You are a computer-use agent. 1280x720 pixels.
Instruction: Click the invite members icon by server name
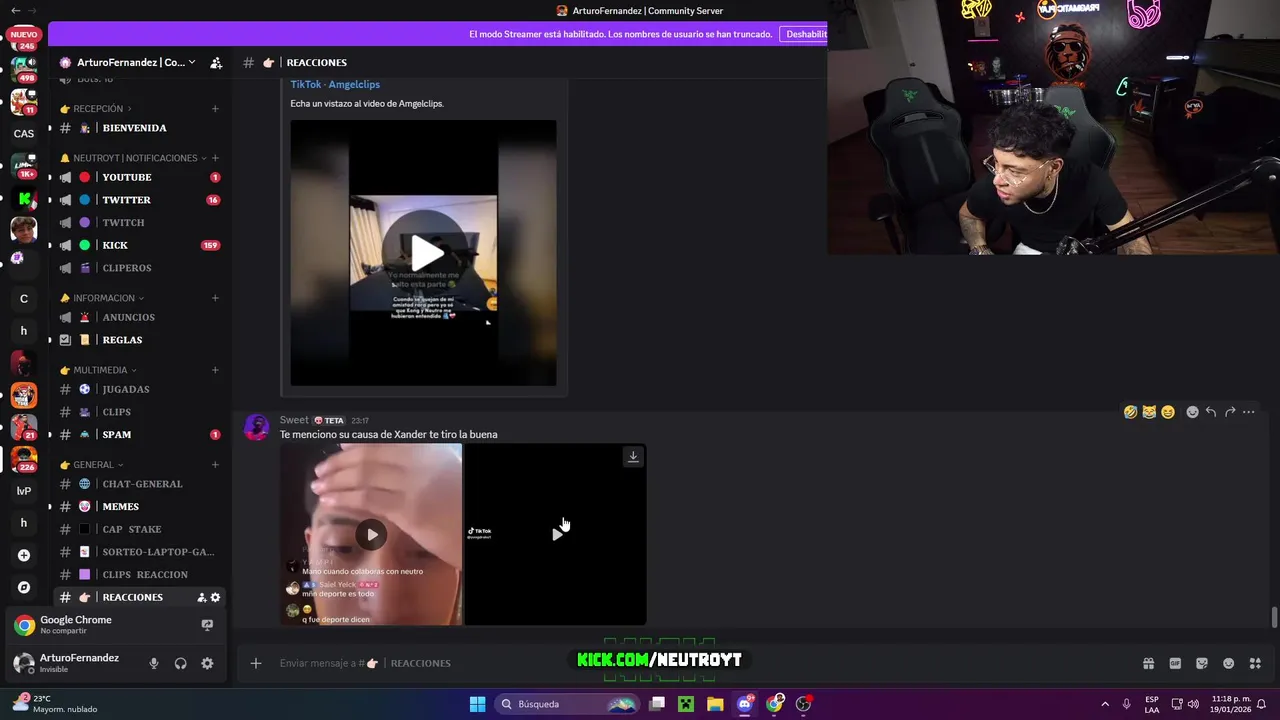click(216, 62)
